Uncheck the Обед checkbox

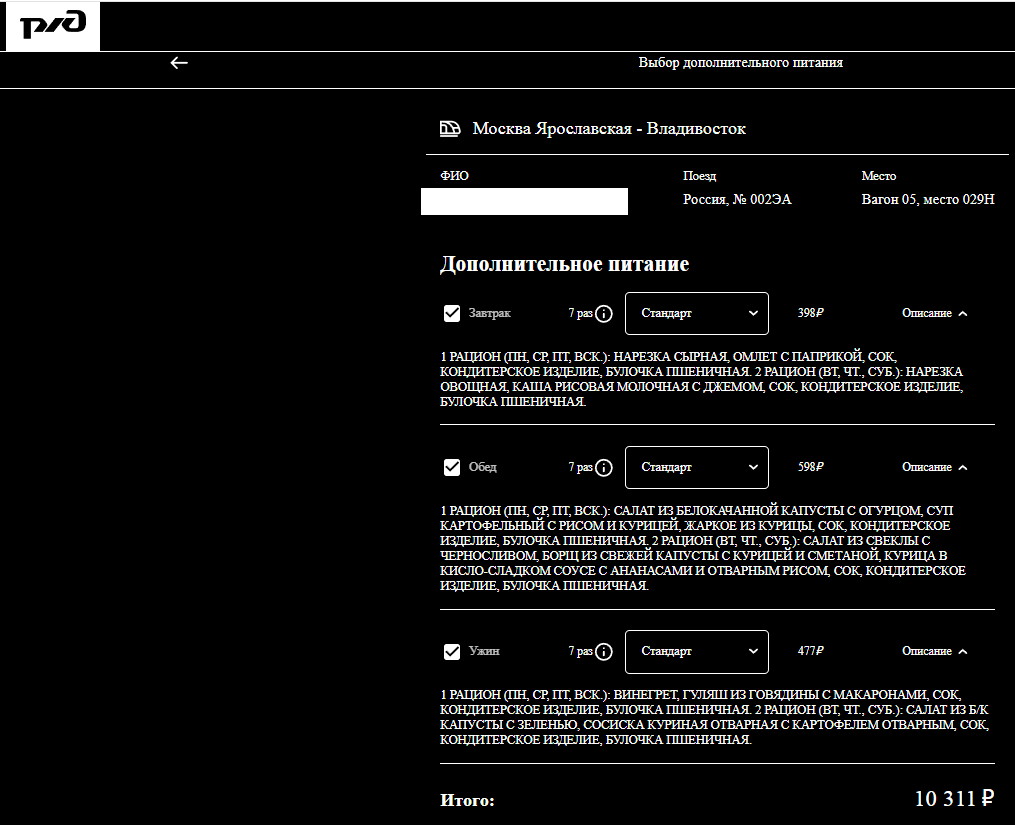coord(452,468)
